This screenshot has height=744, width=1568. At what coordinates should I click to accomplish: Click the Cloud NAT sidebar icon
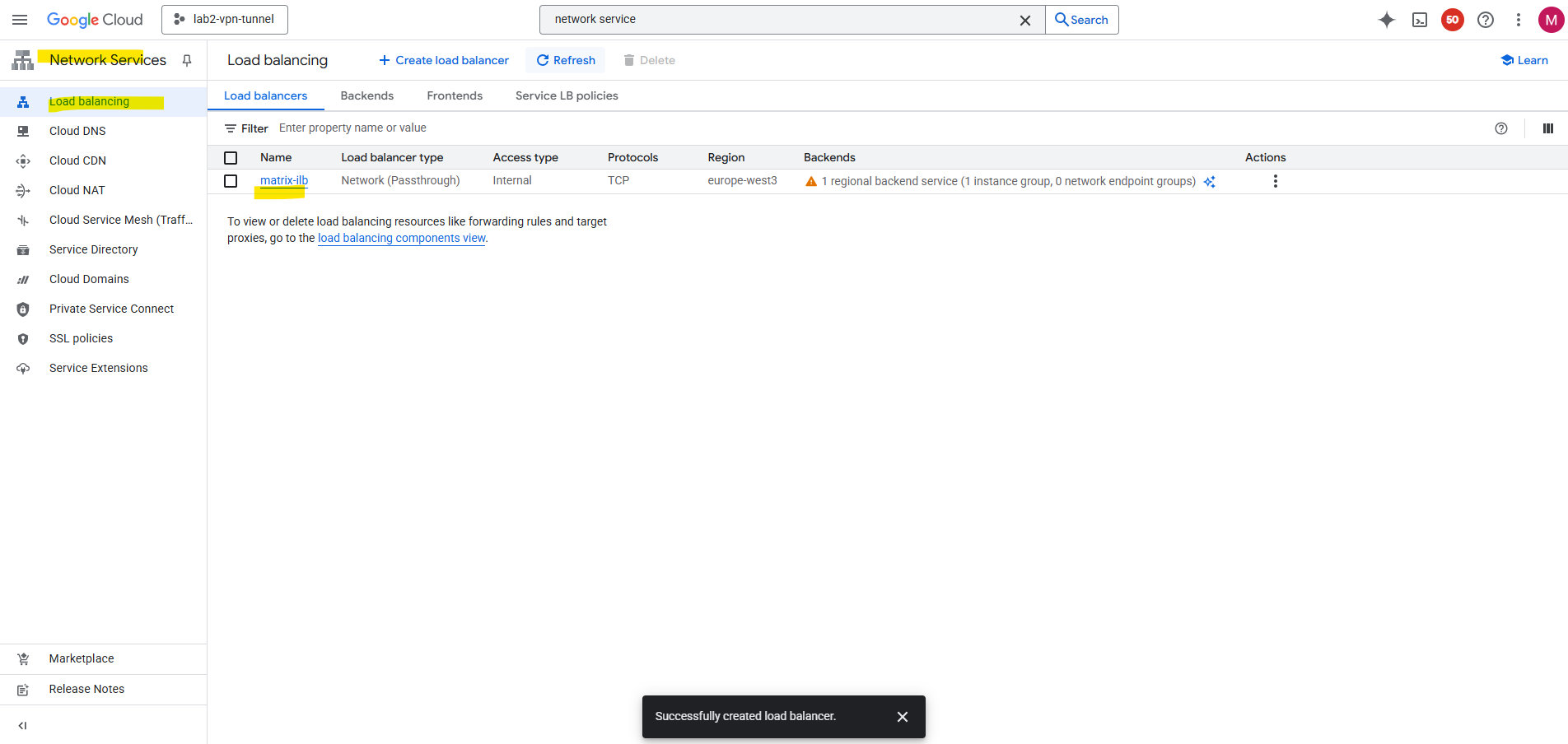[23, 190]
